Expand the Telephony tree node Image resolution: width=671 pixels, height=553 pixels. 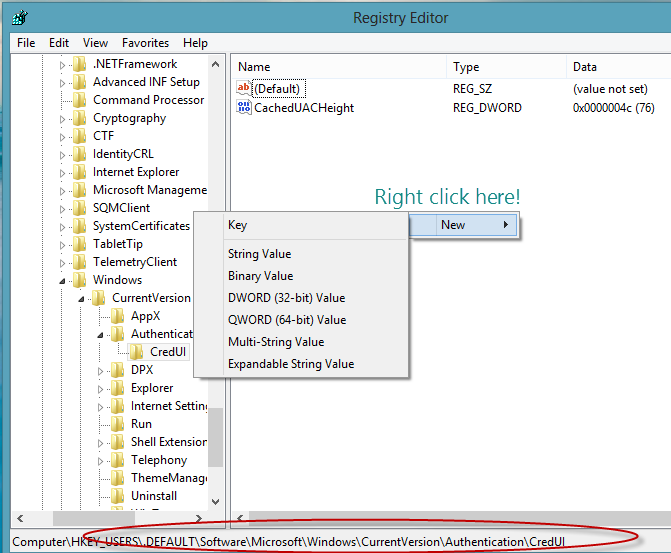tap(100, 461)
